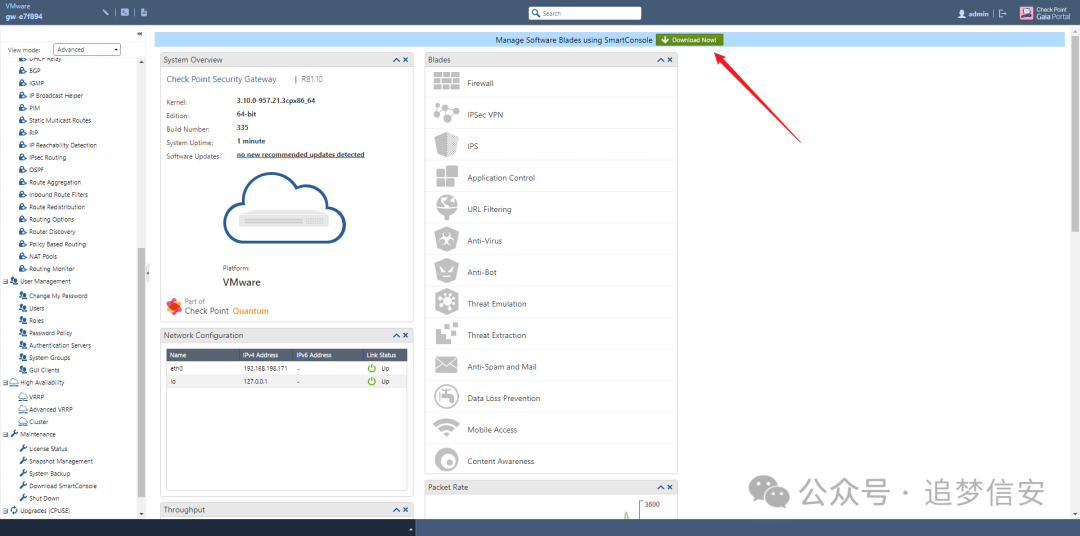
Task: Sort by the Link Status column header
Action: coord(385,355)
